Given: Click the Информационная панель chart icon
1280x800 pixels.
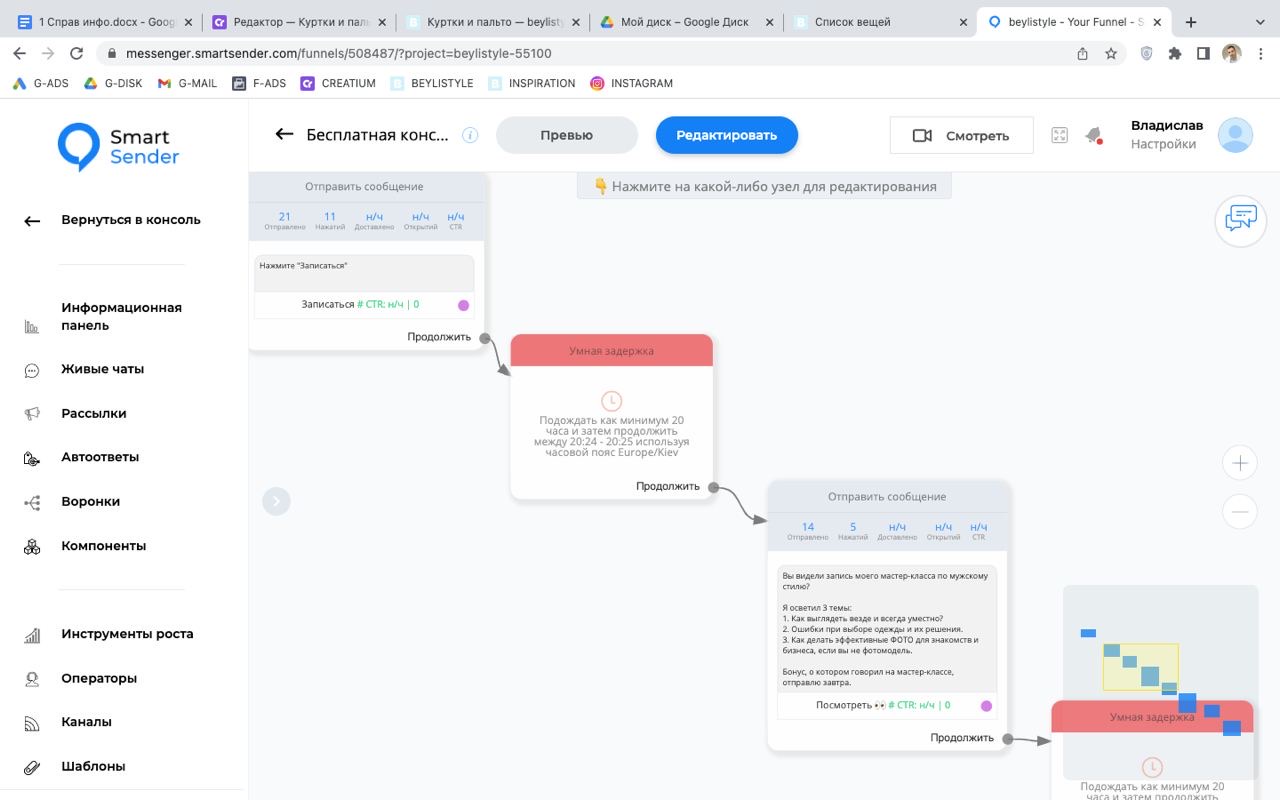Looking at the screenshot, I should point(32,326).
